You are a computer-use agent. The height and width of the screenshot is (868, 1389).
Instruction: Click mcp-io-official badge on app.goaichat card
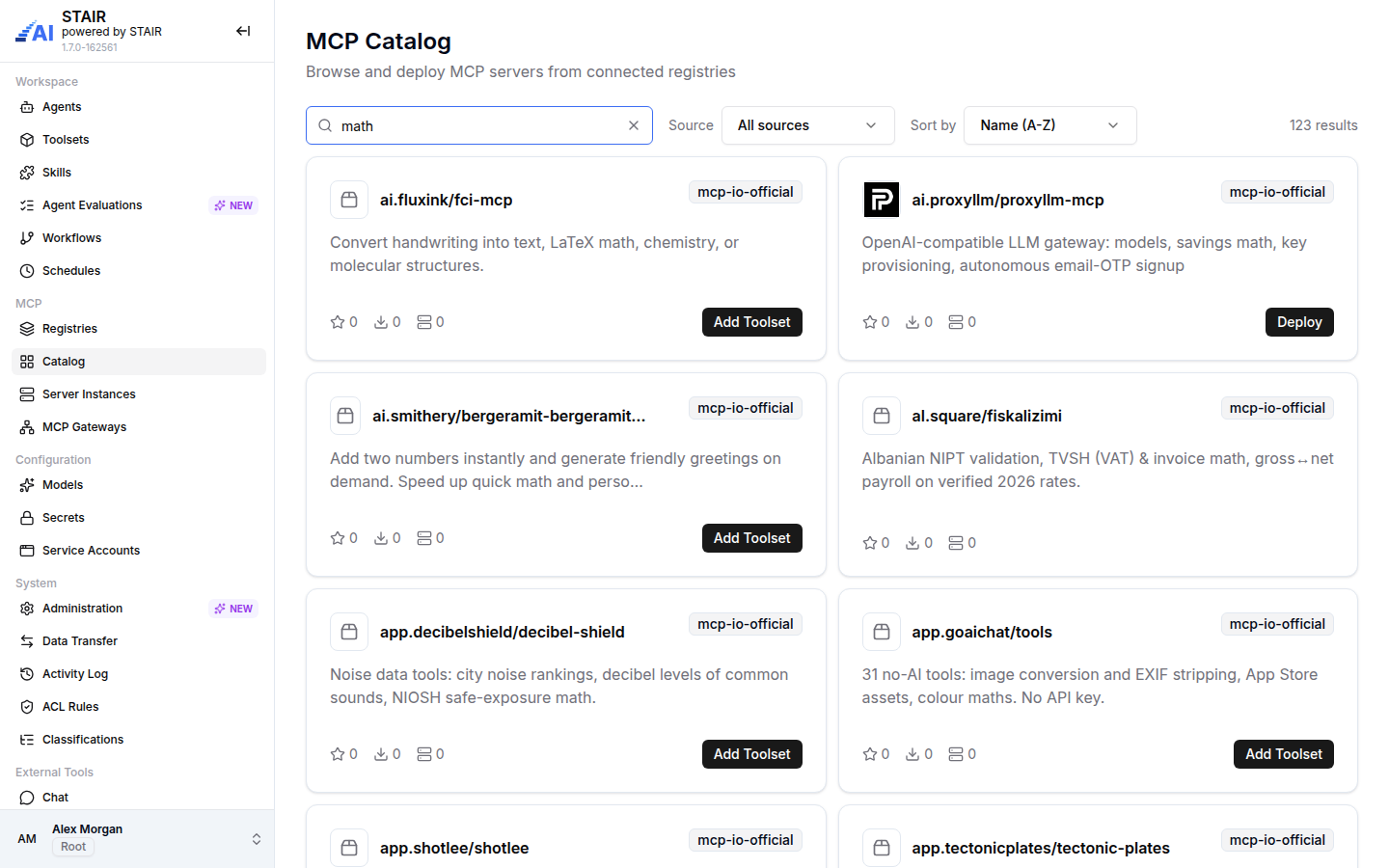pos(1277,624)
